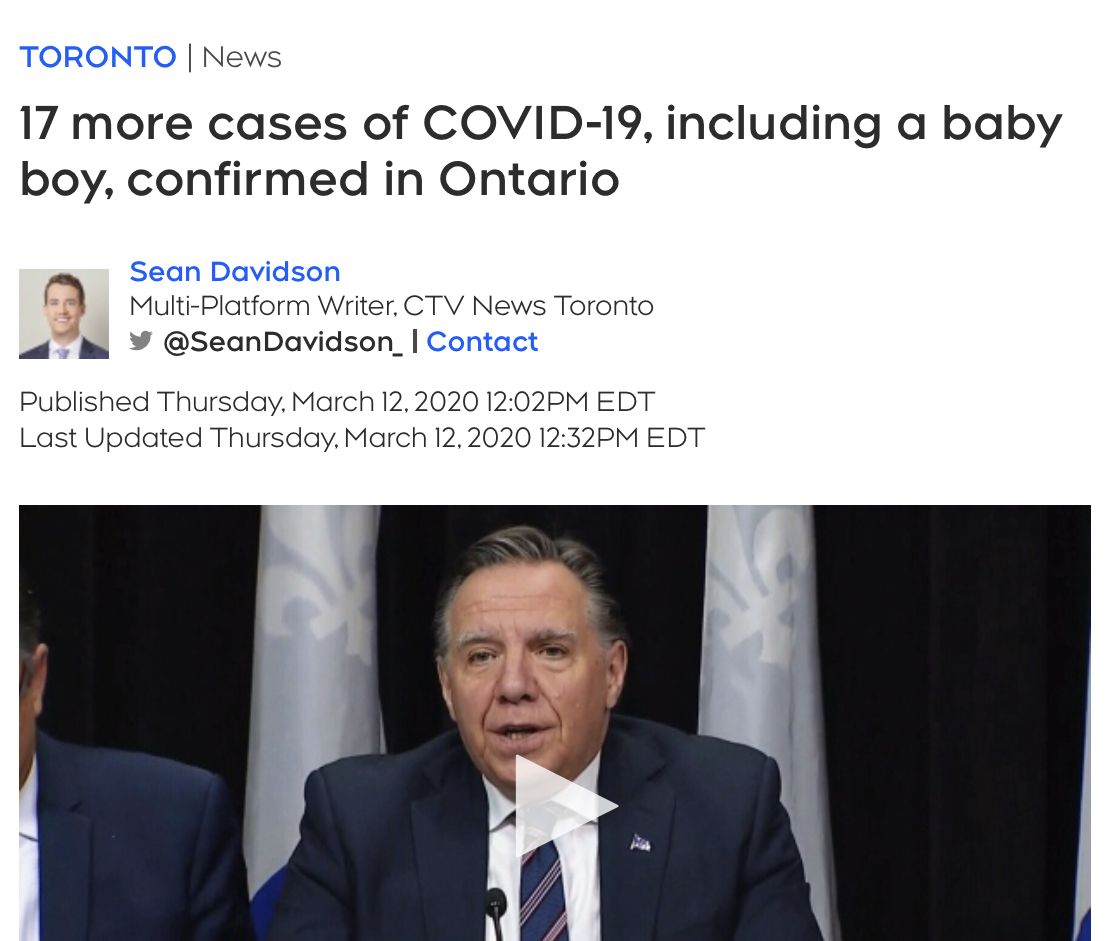Screen dimensions: 1111x941
Task: Click the Published date line
Action: [x=337, y=402]
